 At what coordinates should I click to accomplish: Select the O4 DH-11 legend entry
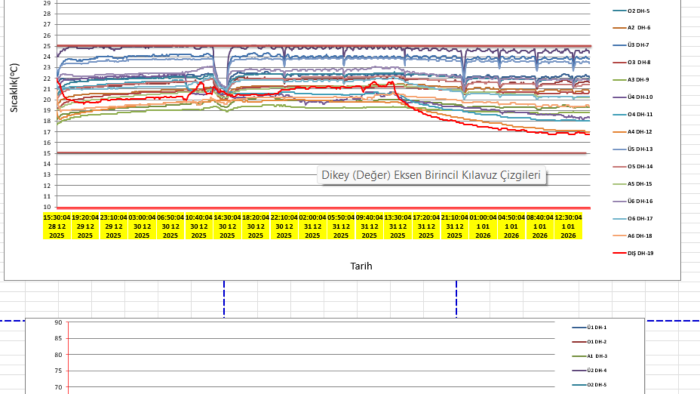(x=633, y=114)
